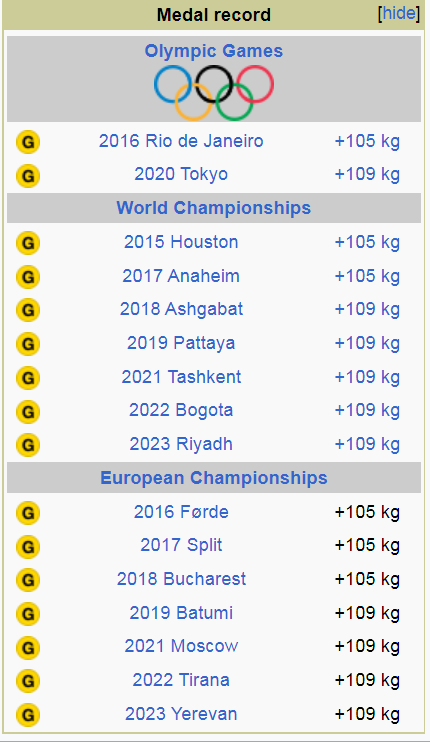Collapse medal record with hide toggle

tap(399, 14)
